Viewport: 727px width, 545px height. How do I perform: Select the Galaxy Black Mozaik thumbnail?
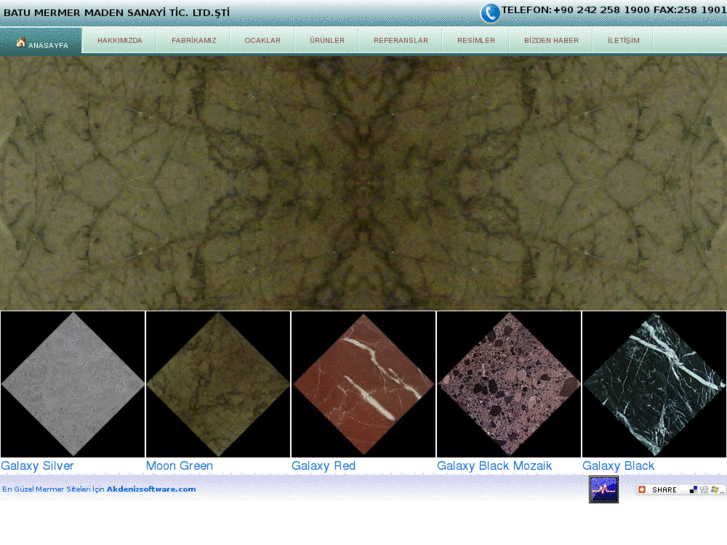[x=509, y=384]
